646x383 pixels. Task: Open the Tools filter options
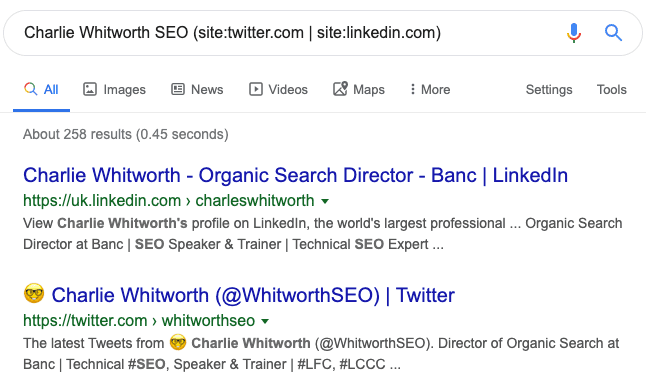[611, 89]
